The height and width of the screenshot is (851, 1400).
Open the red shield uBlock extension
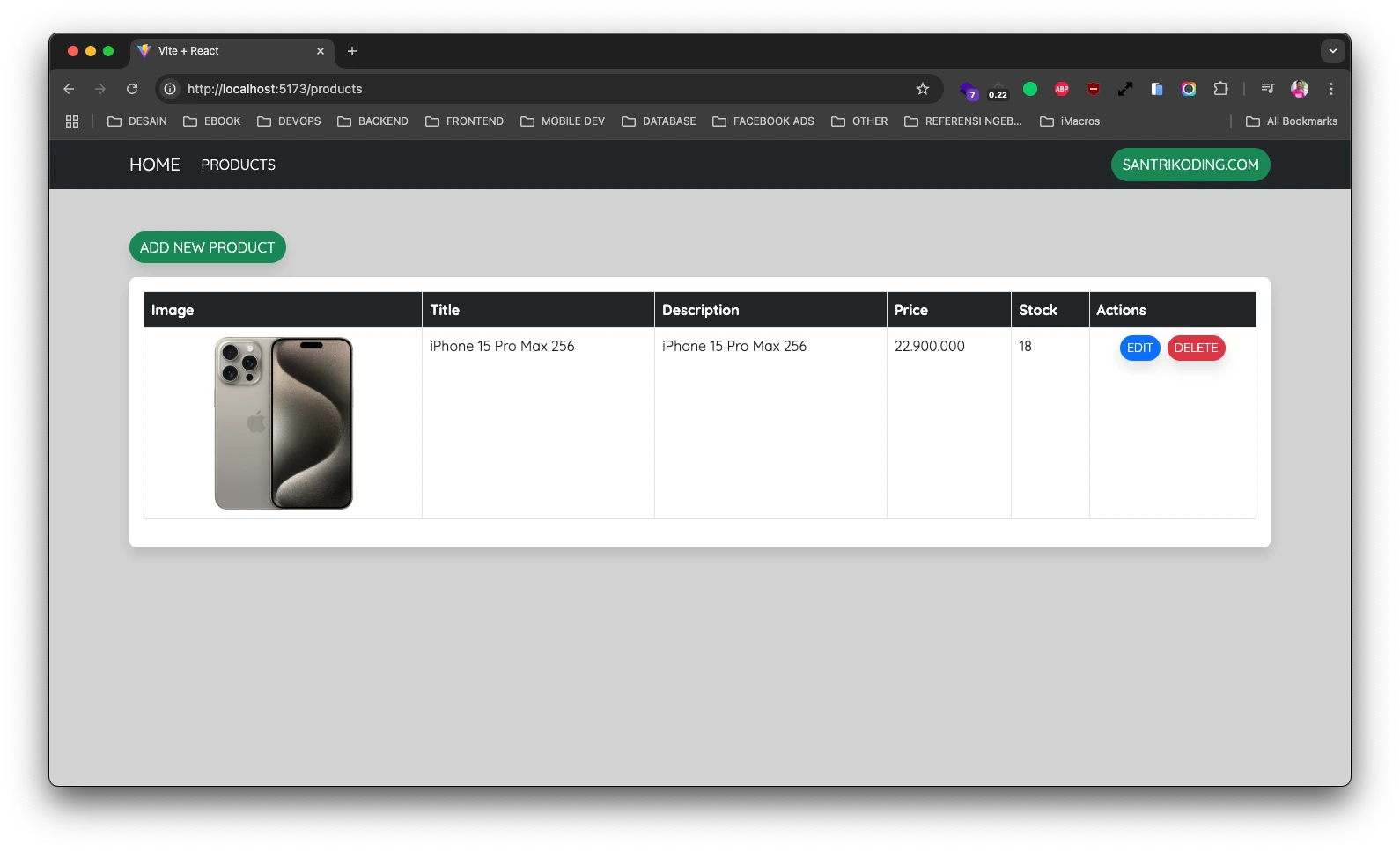pyautogui.click(x=1094, y=89)
